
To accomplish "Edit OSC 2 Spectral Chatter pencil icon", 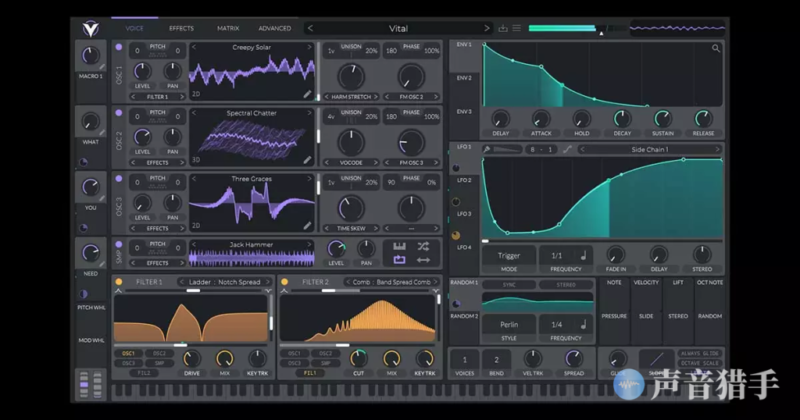I will pyautogui.click(x=307, y=160).
